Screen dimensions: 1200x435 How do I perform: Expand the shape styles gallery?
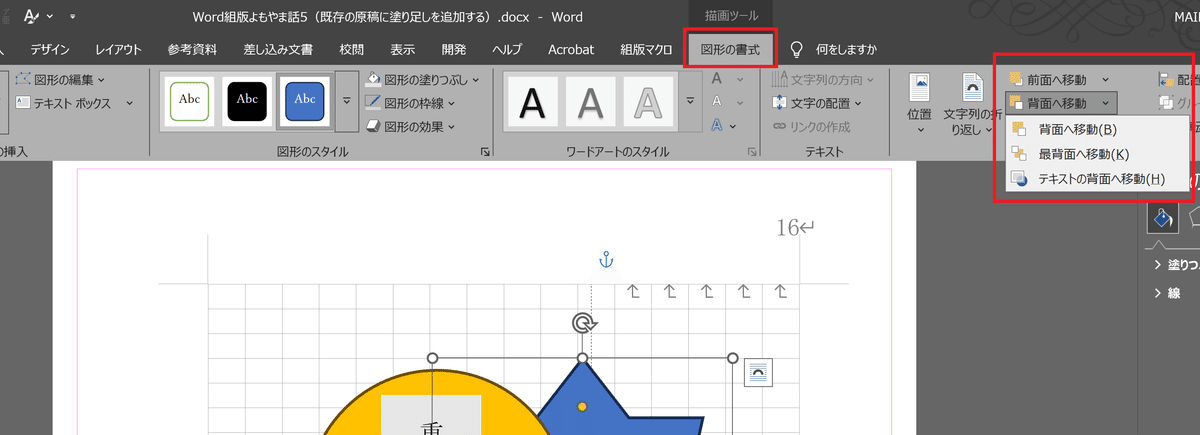(347, 100)
